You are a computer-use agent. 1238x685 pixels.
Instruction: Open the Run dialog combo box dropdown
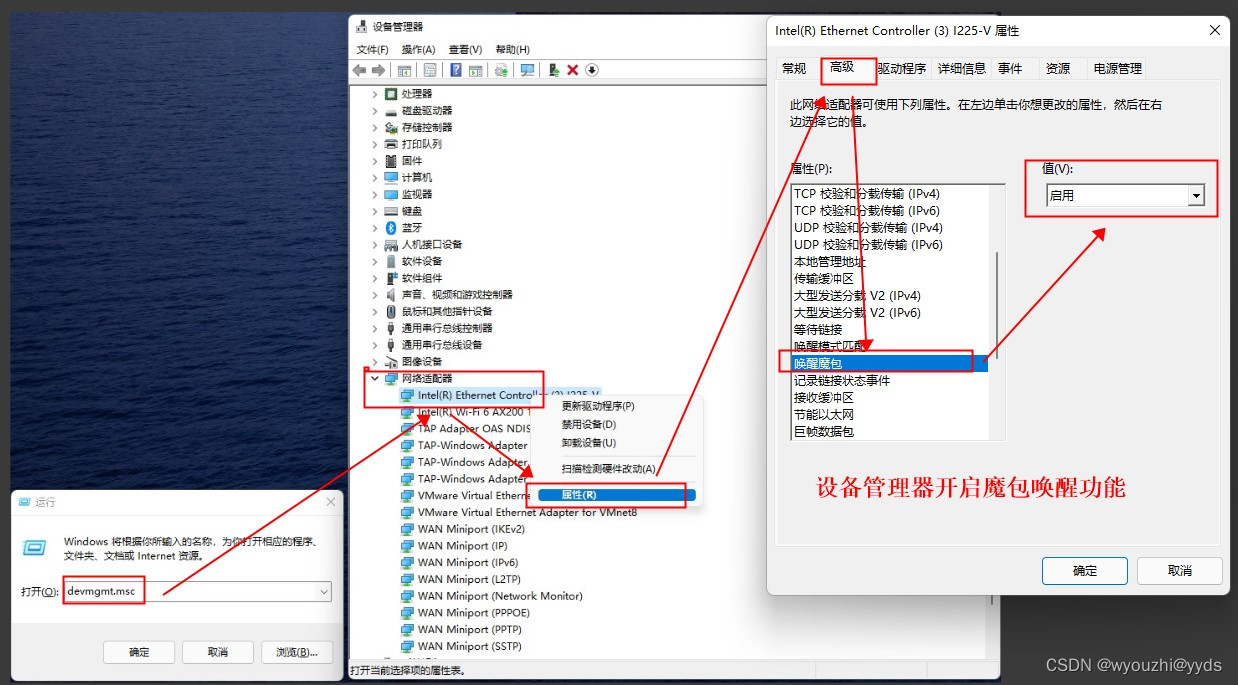(323, 590)
